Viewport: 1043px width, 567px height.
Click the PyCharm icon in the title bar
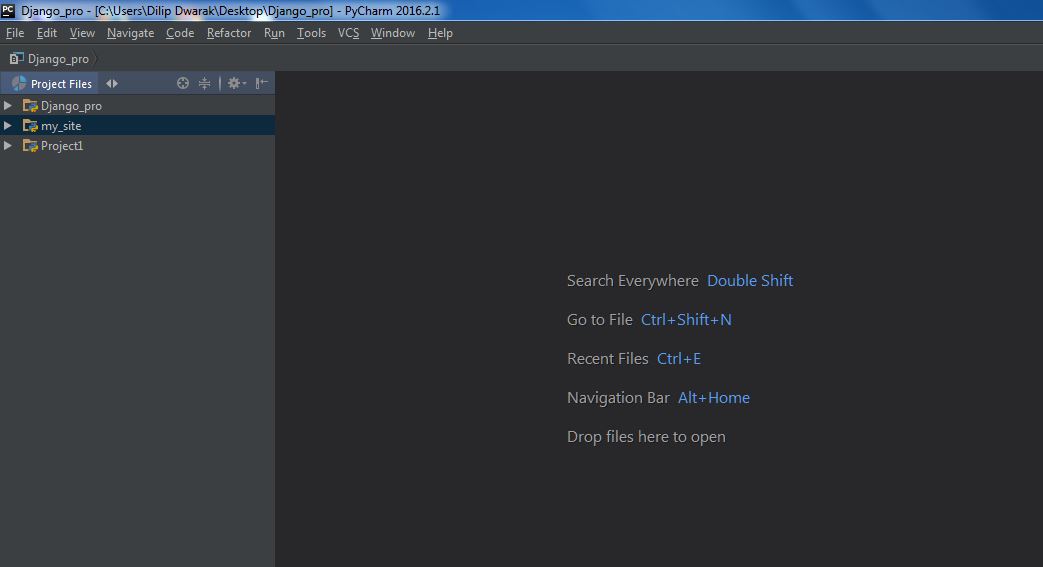(8, 10)
